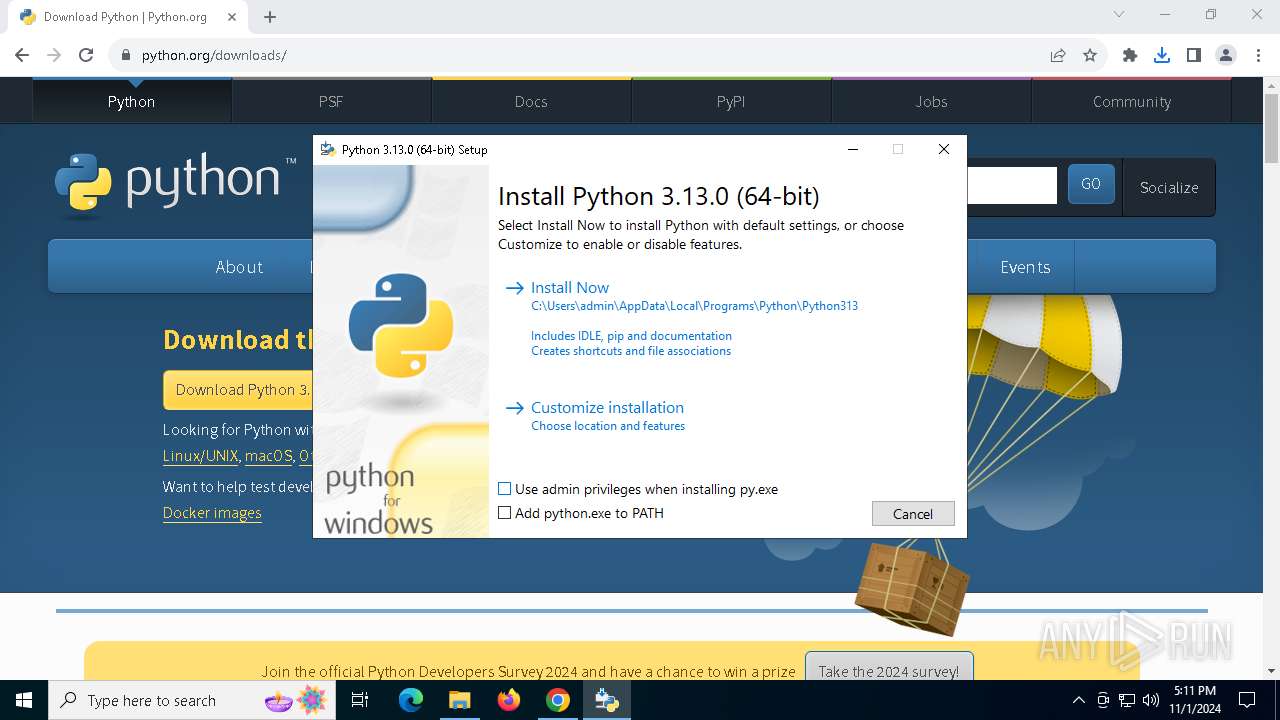Close the Download Python tab

(x=232, y=16)
